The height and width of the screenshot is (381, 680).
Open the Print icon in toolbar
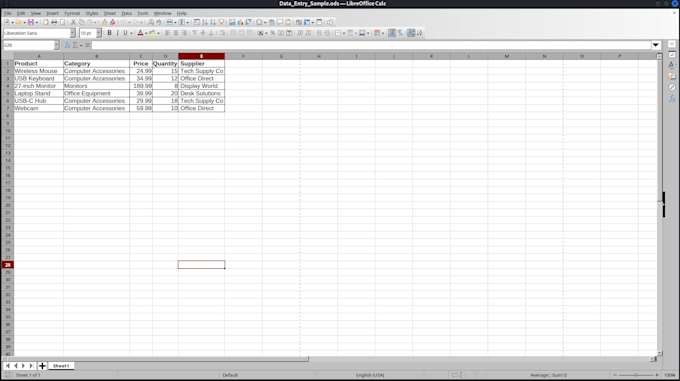pos(54,22)
